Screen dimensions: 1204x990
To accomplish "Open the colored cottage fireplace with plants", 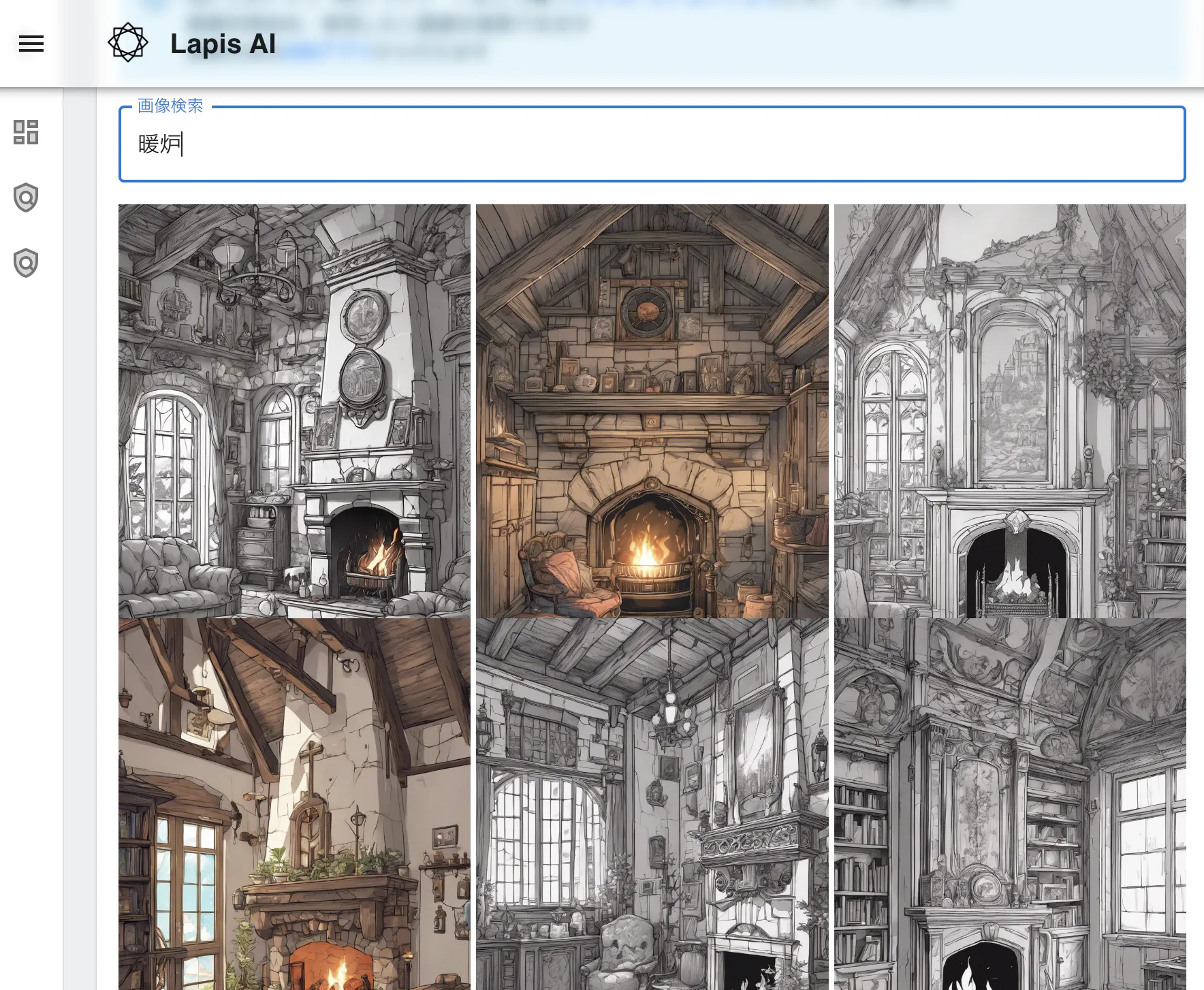I will (294, 803).
